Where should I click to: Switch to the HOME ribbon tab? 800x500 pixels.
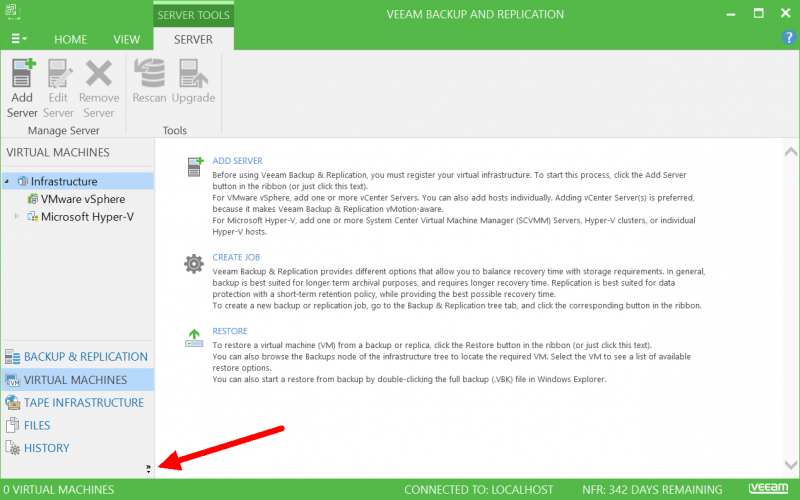click(x=70, y=39)
